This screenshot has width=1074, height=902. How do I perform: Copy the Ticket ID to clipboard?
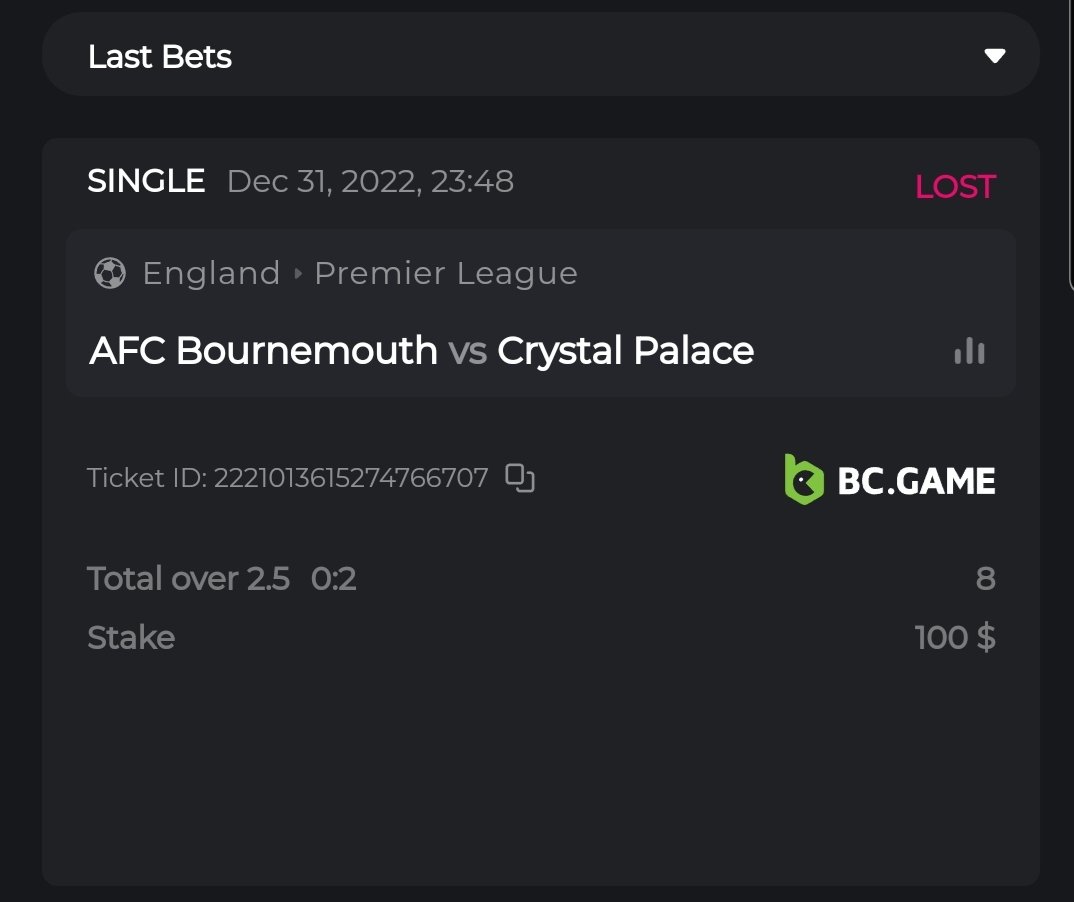520,478
